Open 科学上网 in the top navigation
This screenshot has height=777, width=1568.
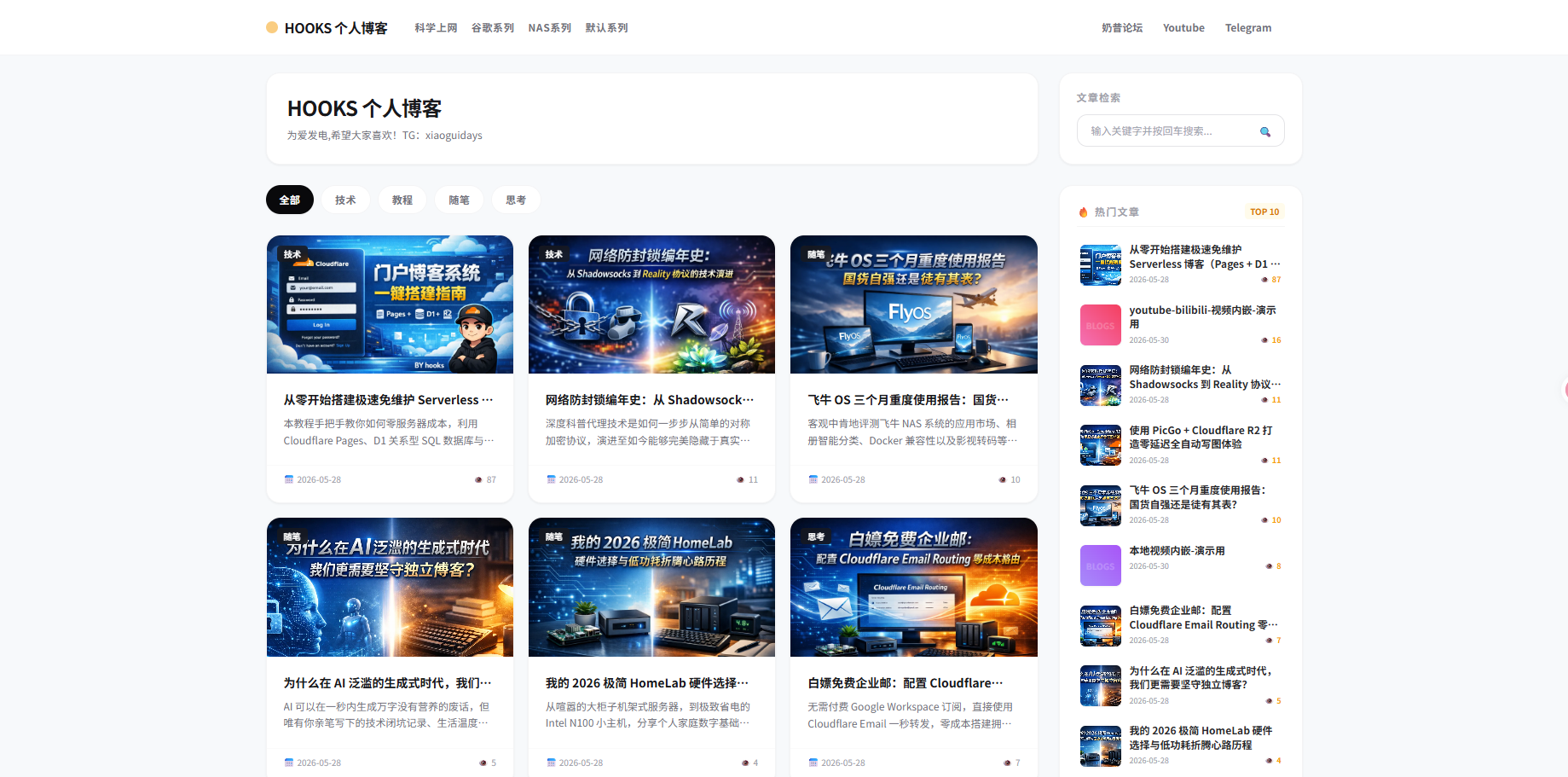click(436, 28)
